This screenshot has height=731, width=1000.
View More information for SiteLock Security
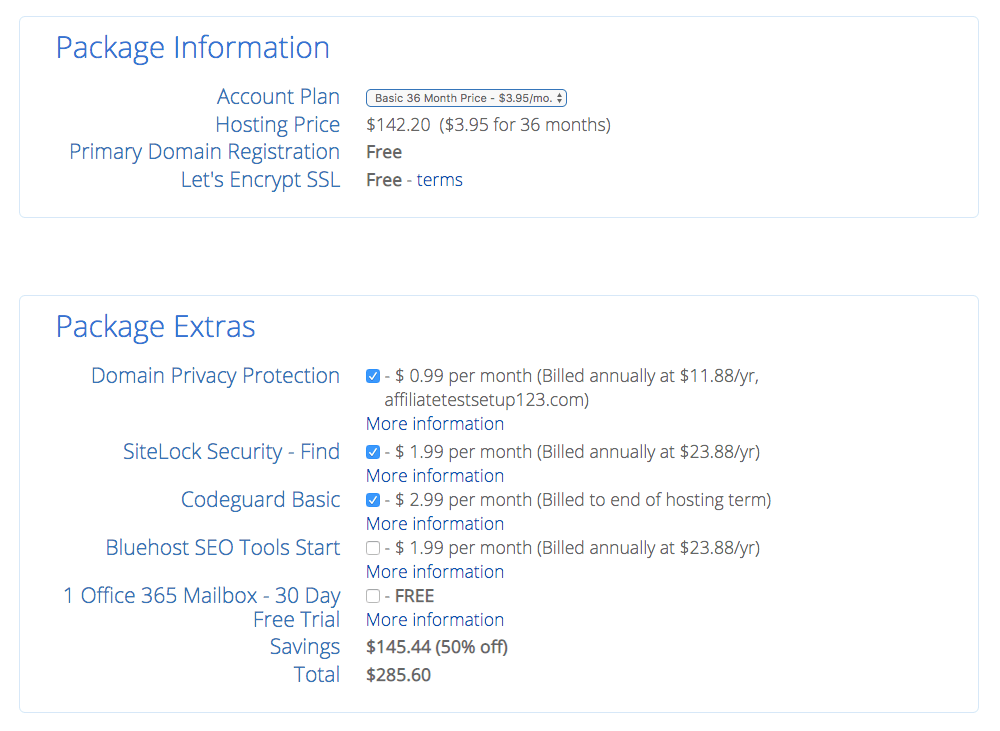pos(434,476)
